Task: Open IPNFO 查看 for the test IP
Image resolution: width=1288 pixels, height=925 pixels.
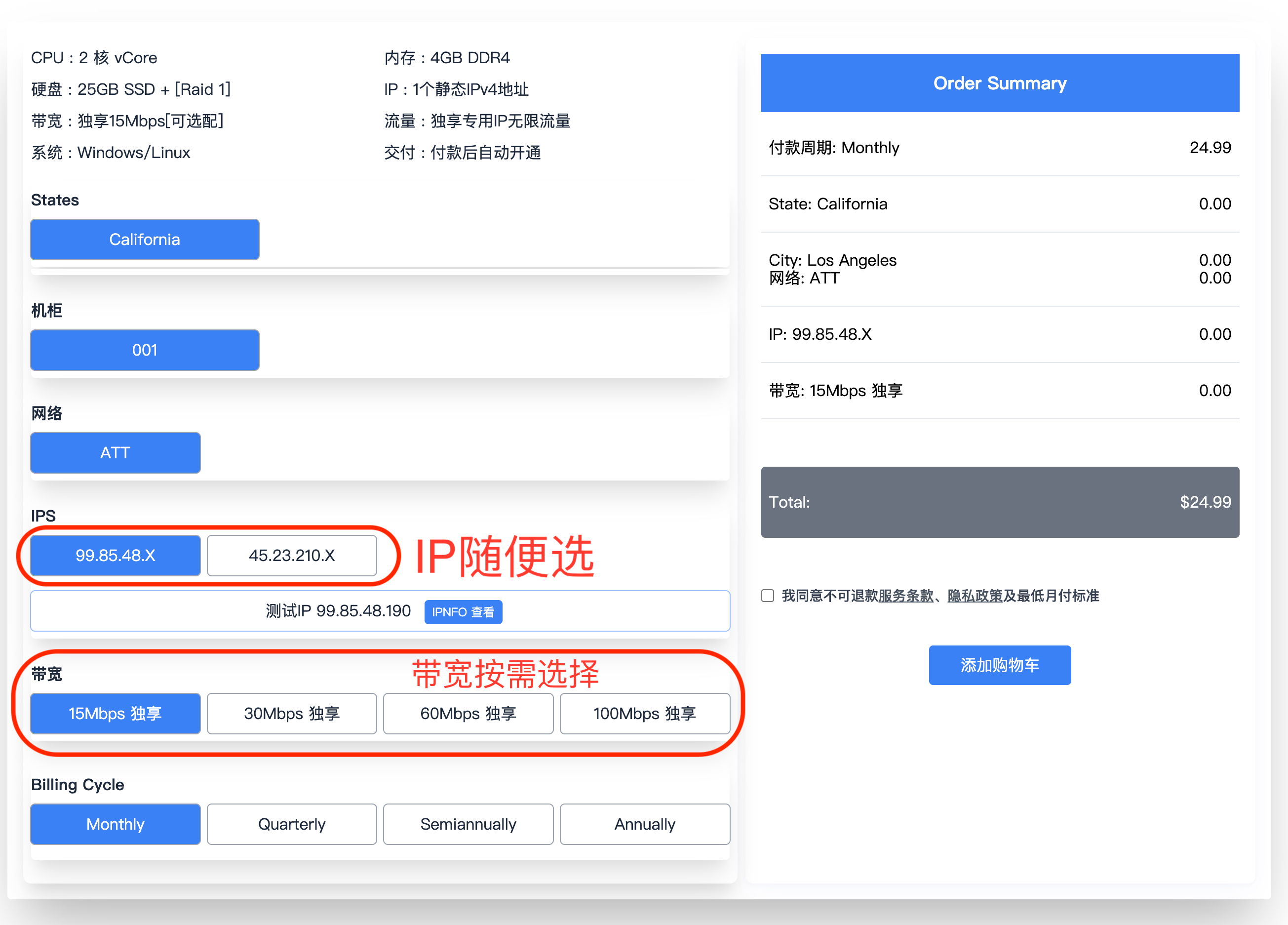Action: click(463, 612)
